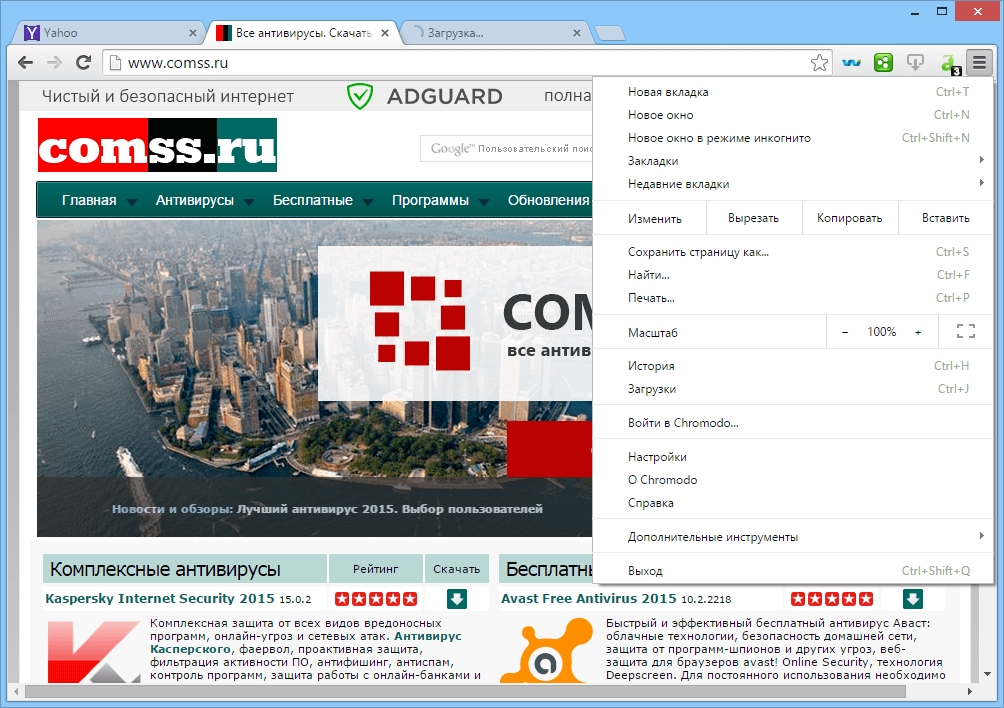
Task: Click the Вырезать button
Action: pyautogui.click(x=754, y=218)
